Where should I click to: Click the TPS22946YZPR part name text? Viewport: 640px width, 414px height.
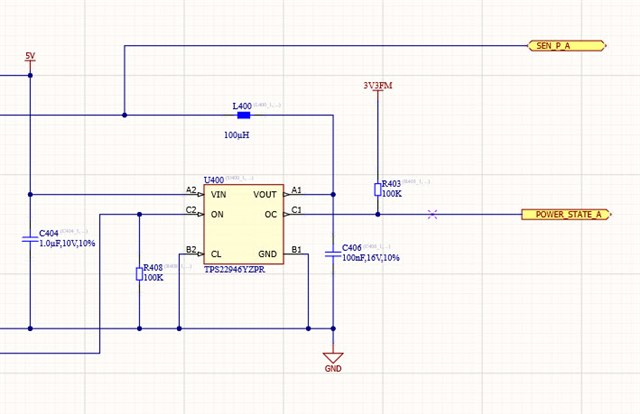click(x=234, y=270)
